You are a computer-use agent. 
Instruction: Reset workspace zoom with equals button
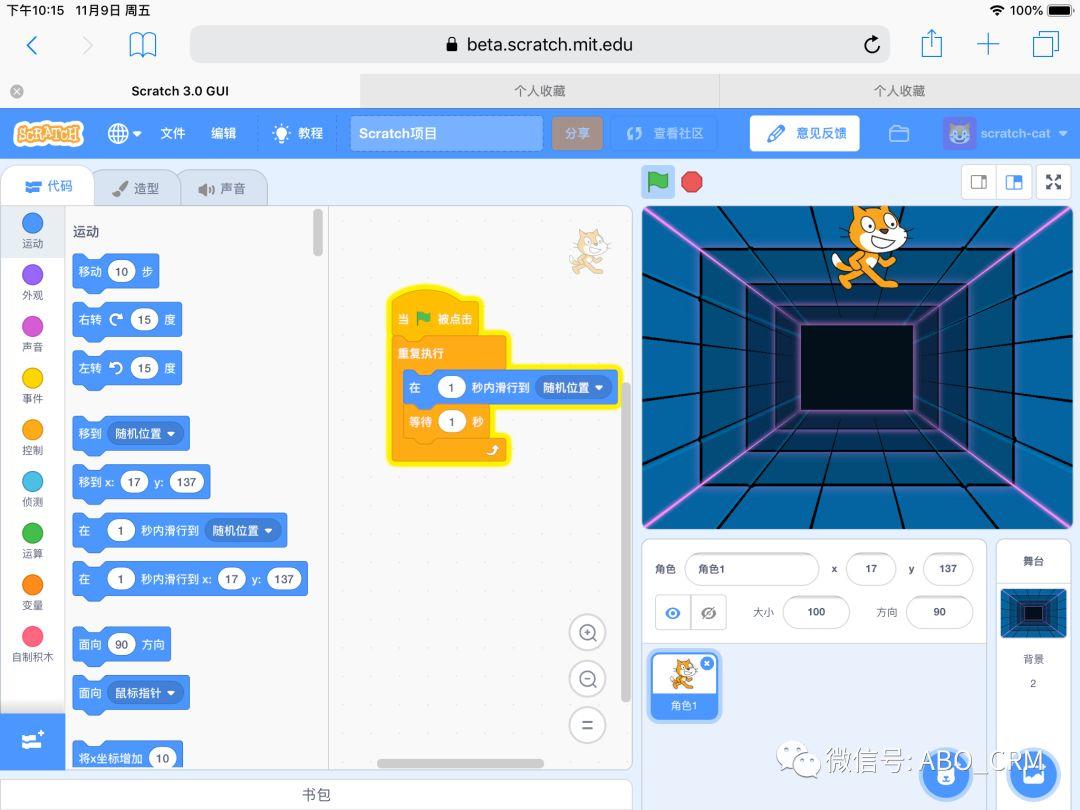[588, 725]
